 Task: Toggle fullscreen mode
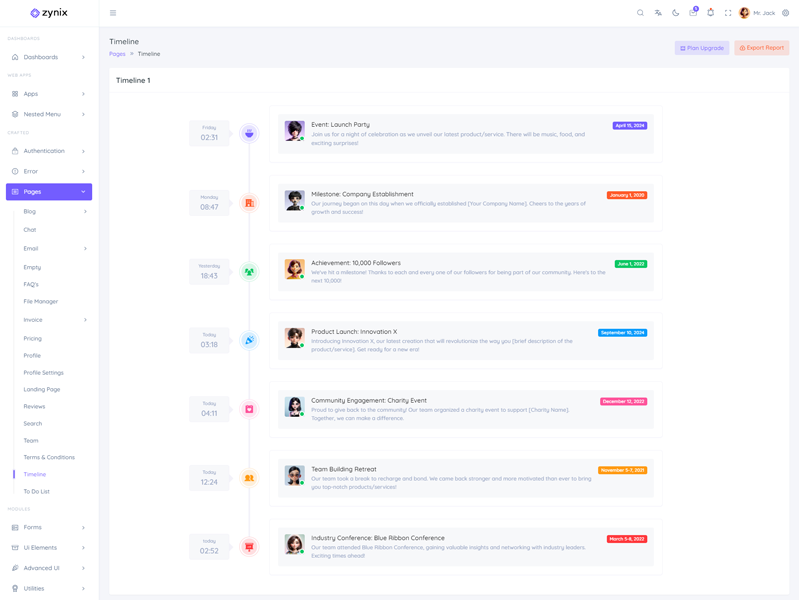coord(728,13)
